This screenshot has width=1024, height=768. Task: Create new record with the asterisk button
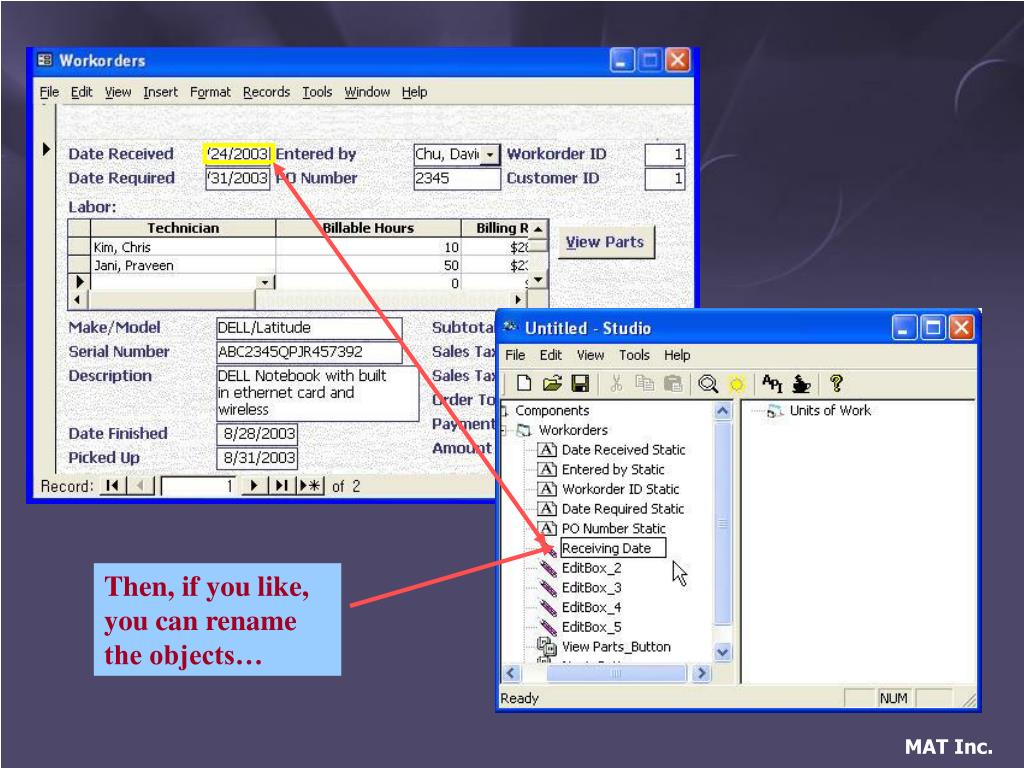pyautogui.click(x=310, y=486)
